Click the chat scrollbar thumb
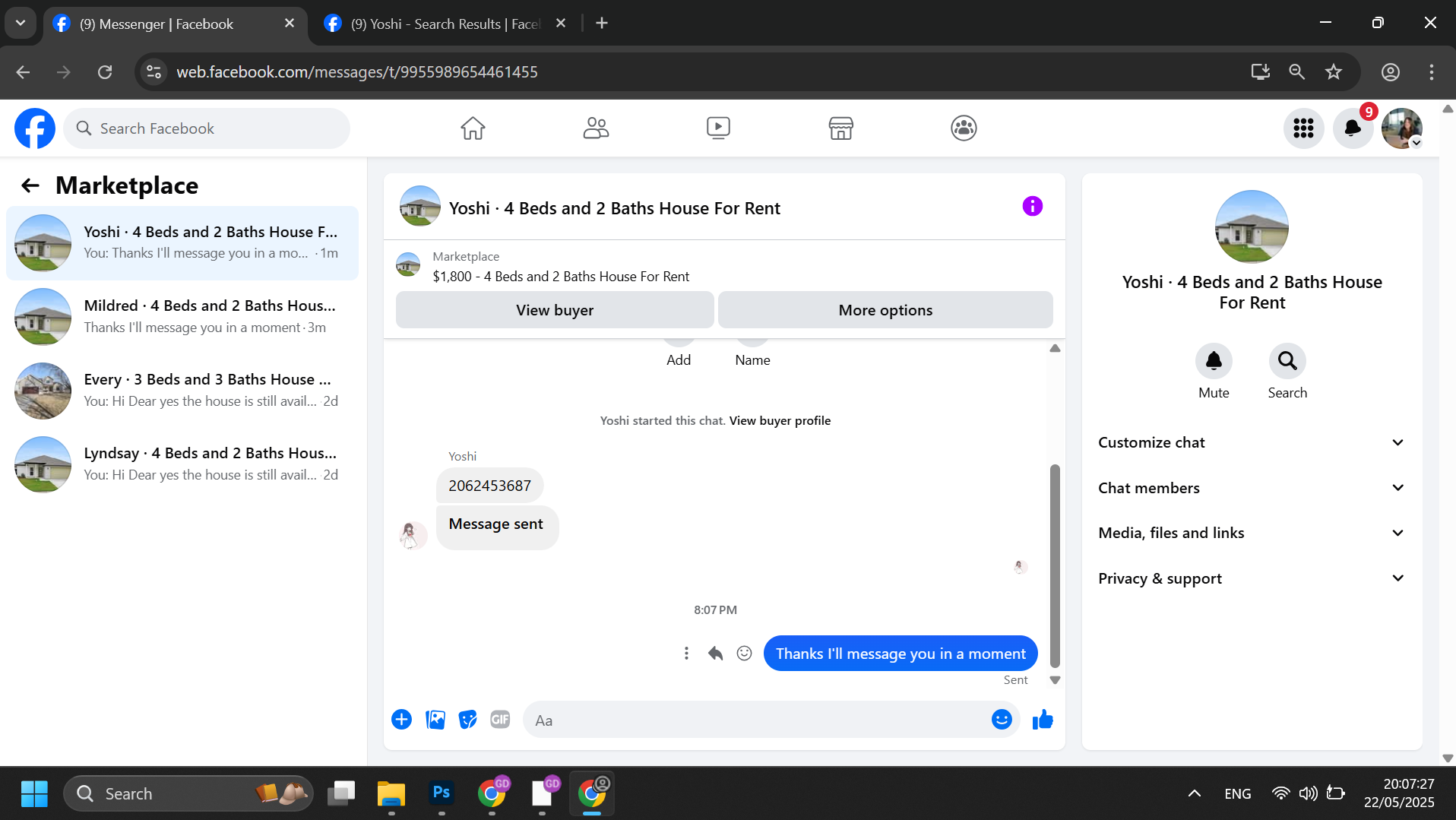This screenshot has width=1456, height=820. tap(1055, 565)
